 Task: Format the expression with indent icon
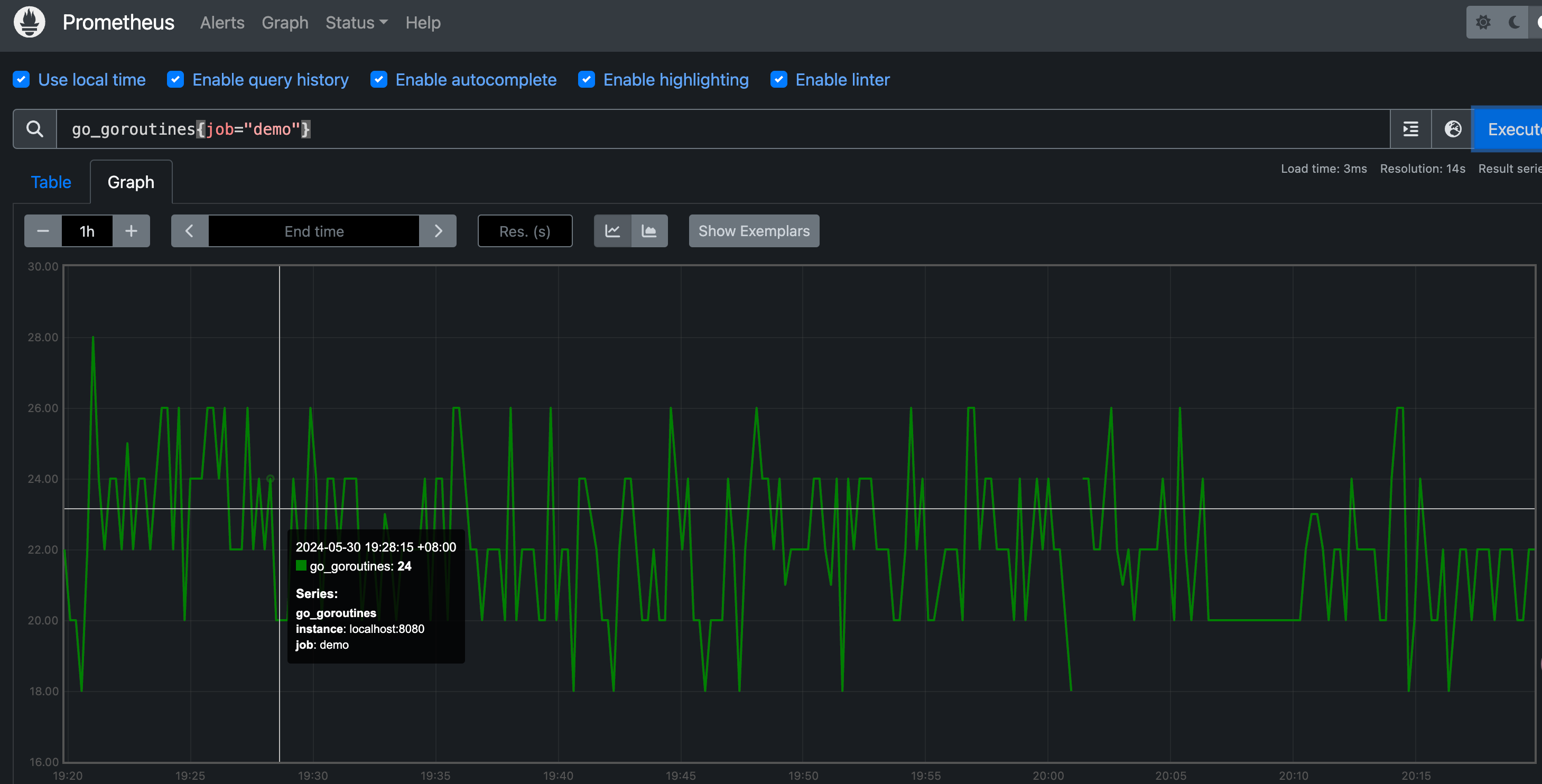tap(1410, 129)
